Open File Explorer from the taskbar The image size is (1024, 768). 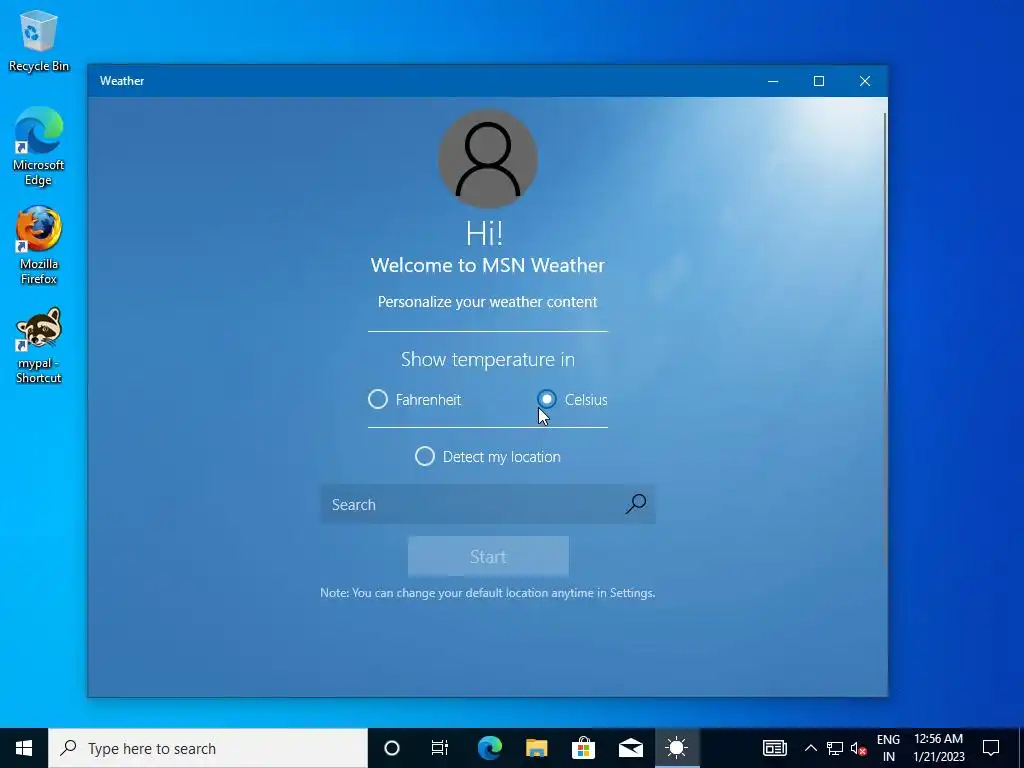click(536, 748)
